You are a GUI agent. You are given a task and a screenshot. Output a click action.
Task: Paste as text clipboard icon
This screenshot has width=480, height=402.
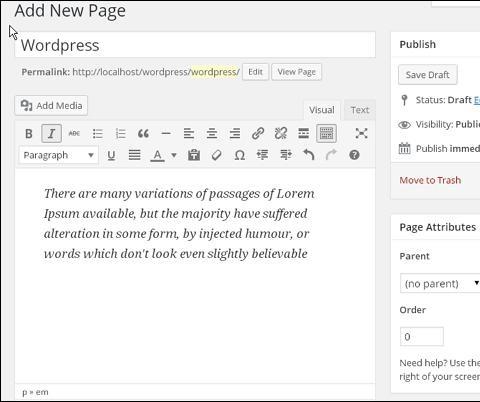pos(194,155)
